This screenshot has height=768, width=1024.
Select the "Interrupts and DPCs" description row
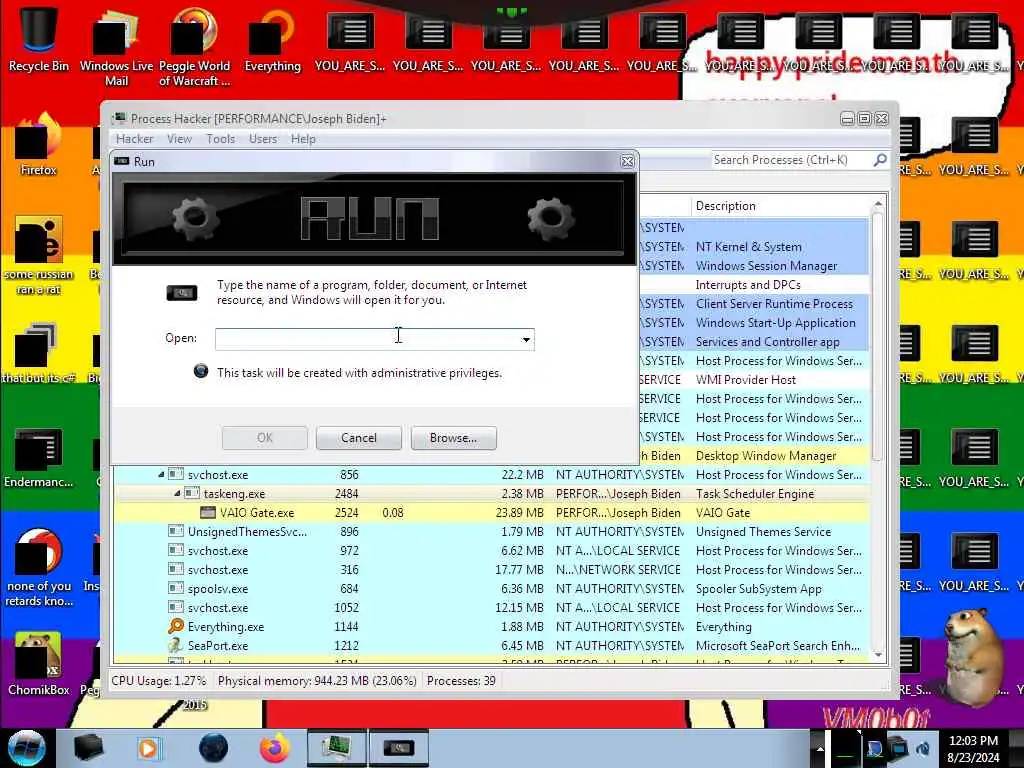point(754,285)
